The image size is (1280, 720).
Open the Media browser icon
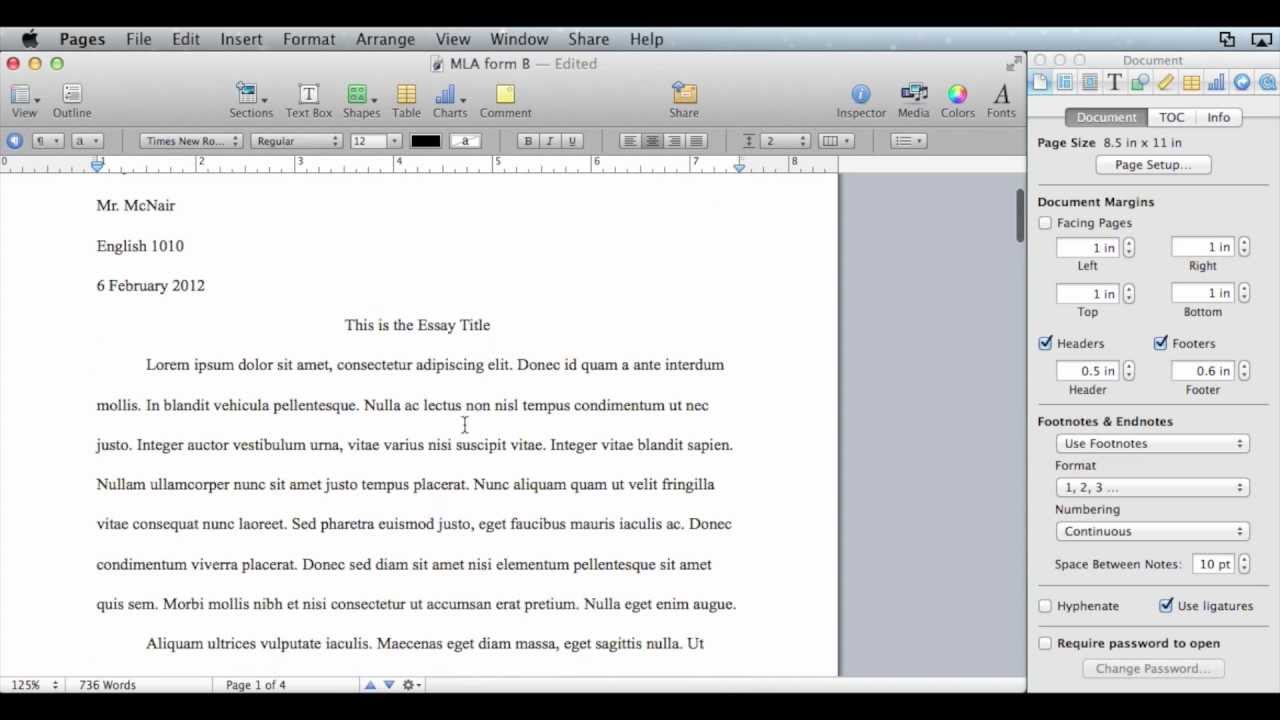914,95
